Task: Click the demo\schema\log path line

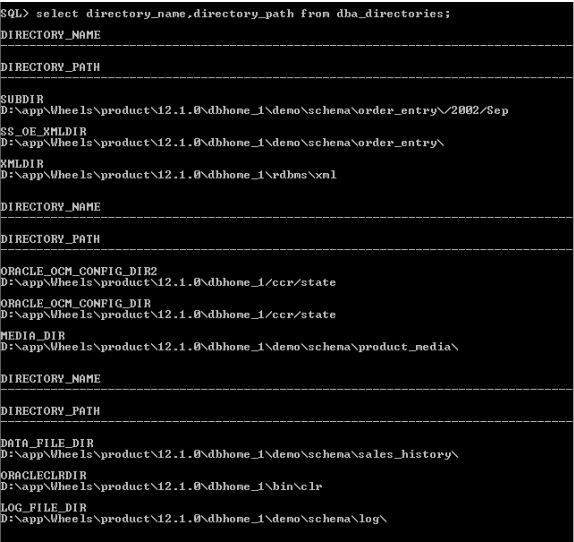Action: 193,519
